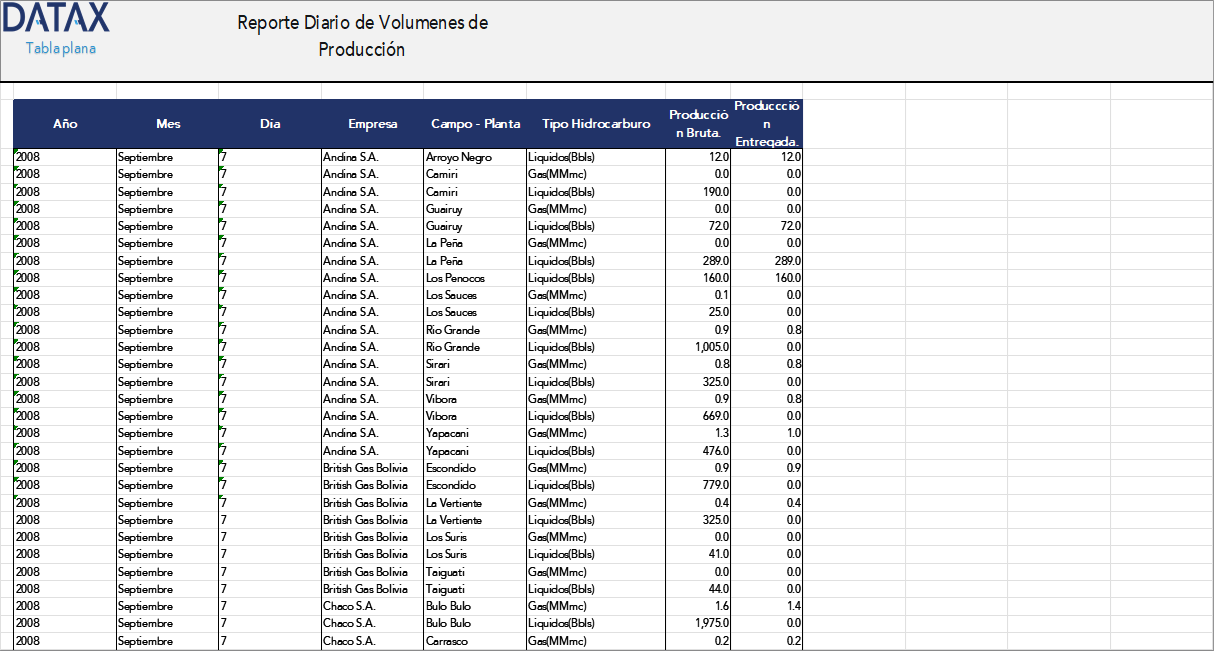Select the 779.0 value for Escondido
The image size is (1214, 651).
point(714,485)
